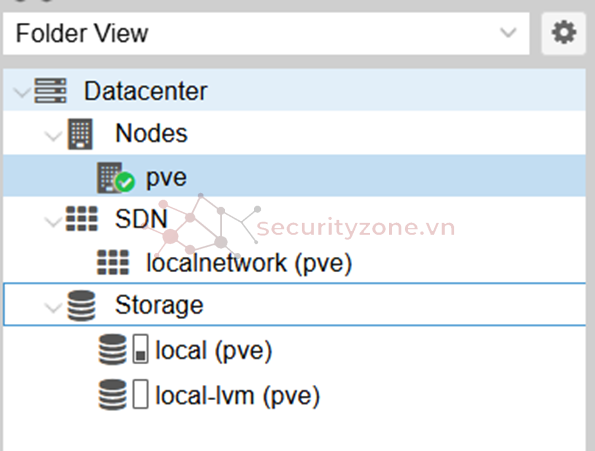This screenshot has height=451, width=595.
Task: Collapse the Nodes folder
Action: coord(54,136)
